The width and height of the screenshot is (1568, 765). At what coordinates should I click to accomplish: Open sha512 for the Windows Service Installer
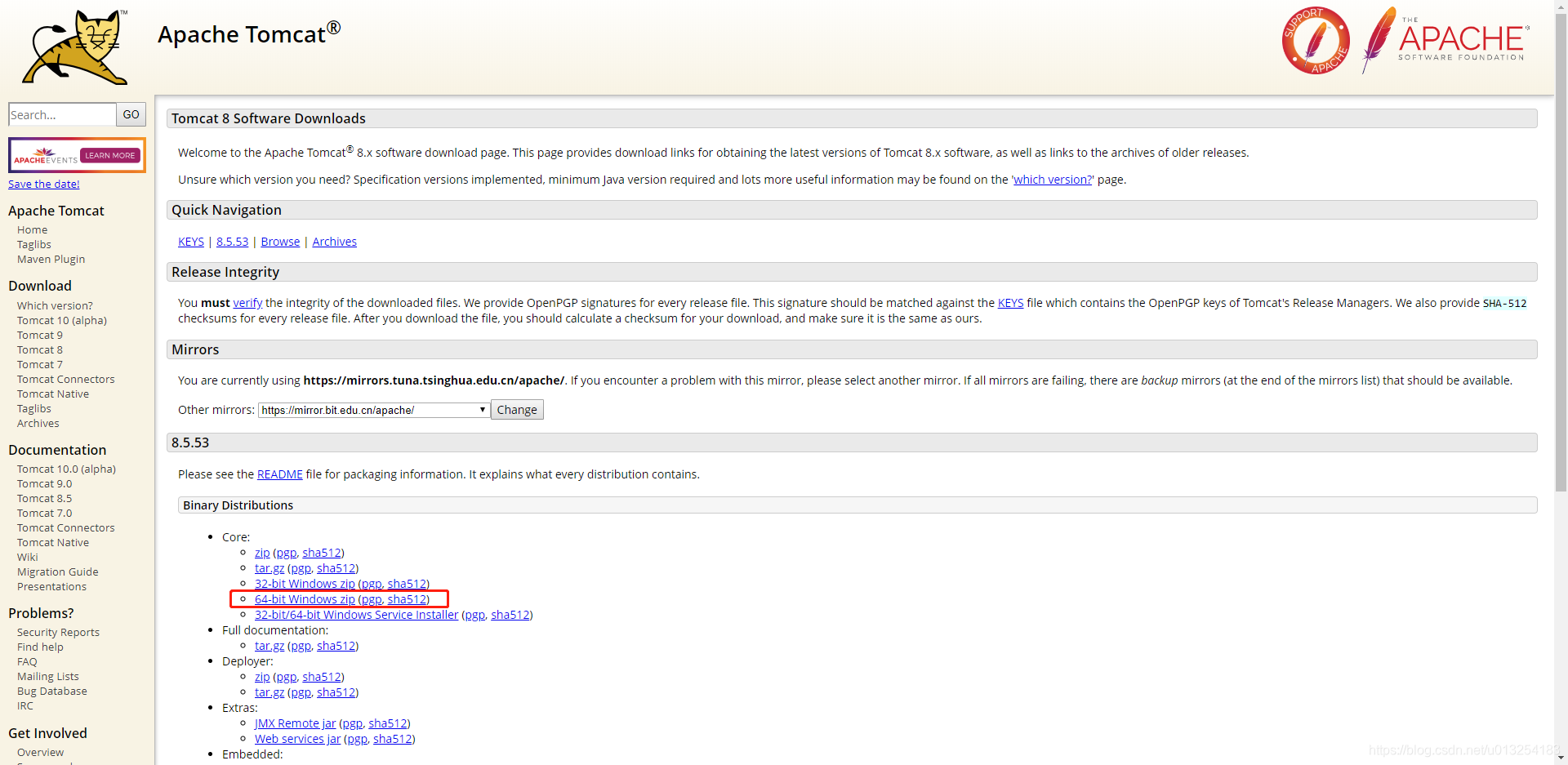click(510, 615)
